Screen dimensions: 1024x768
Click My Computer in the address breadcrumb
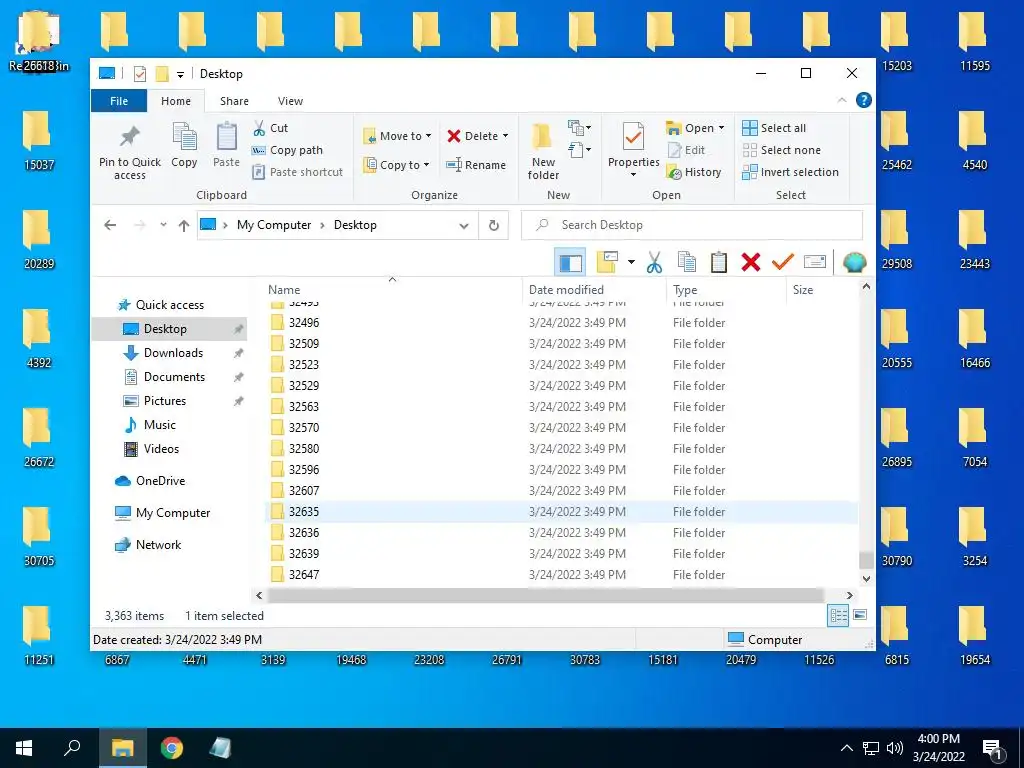(274, 225)
